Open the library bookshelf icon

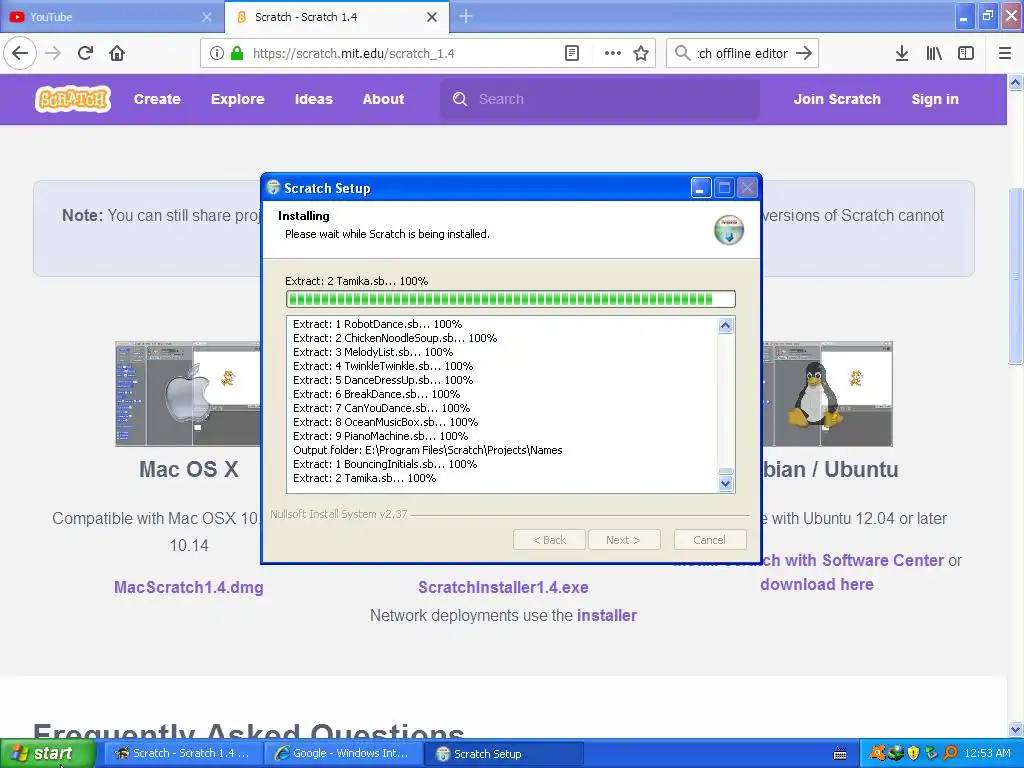pos(934,54)
